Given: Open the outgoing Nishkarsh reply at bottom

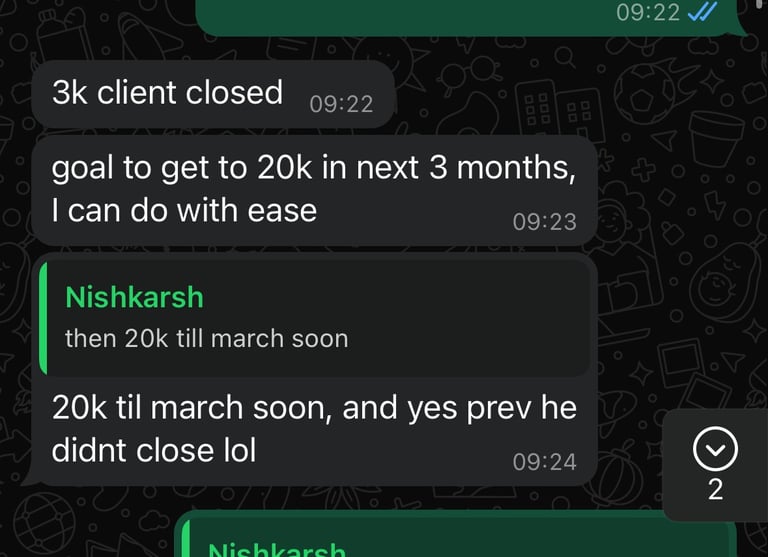Looking at the screenshot, I should tap(456, 534).
